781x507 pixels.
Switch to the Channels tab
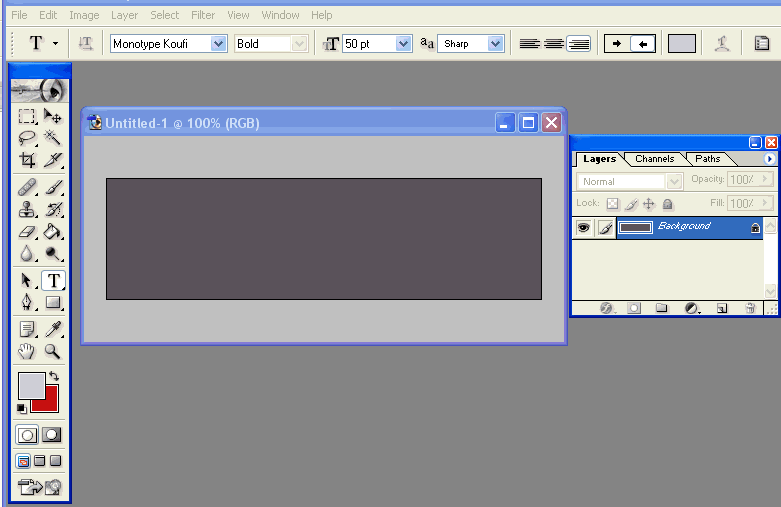coord(654,159)
